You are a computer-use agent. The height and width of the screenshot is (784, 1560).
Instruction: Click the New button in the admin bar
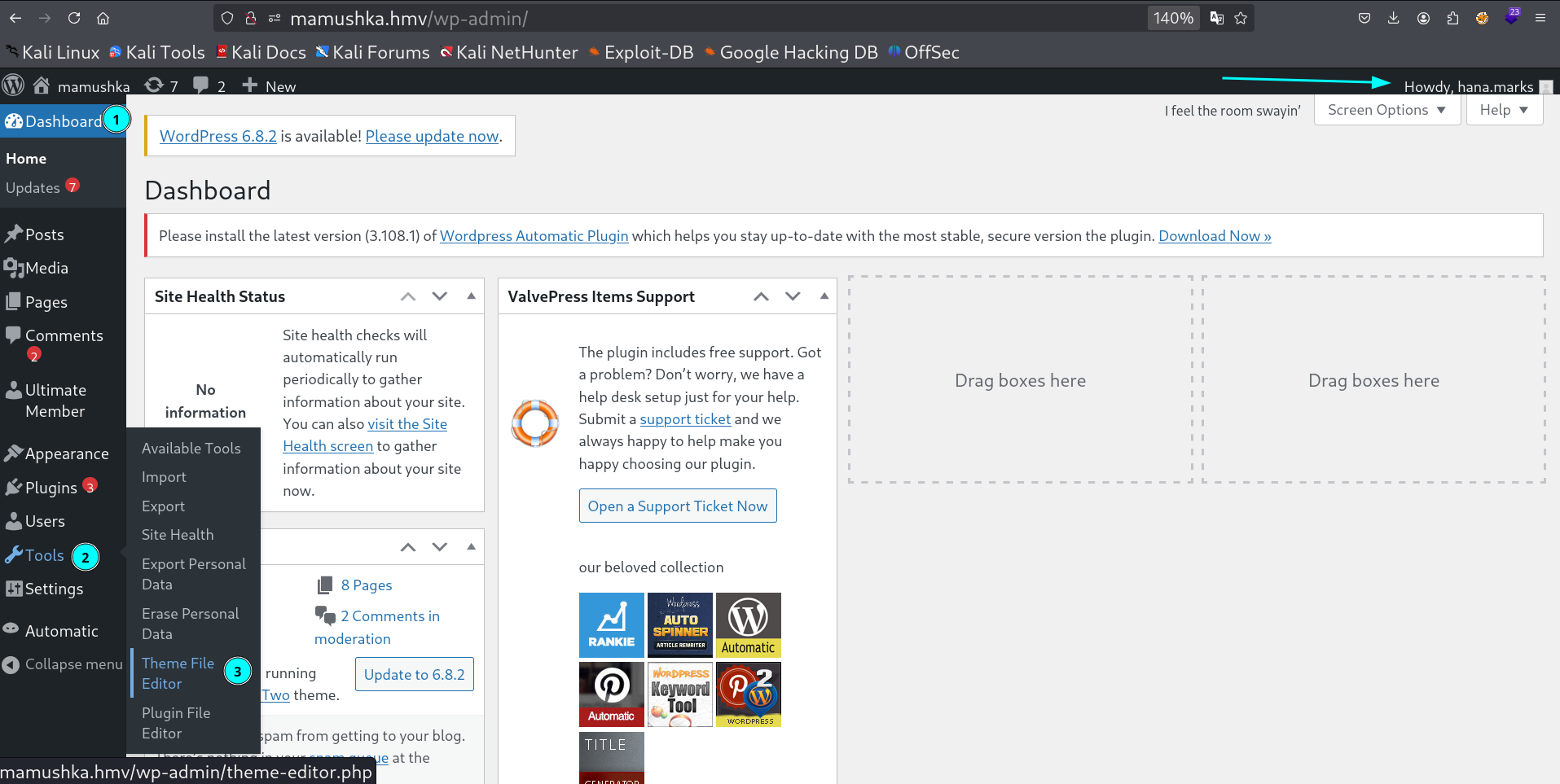[270, 85]
